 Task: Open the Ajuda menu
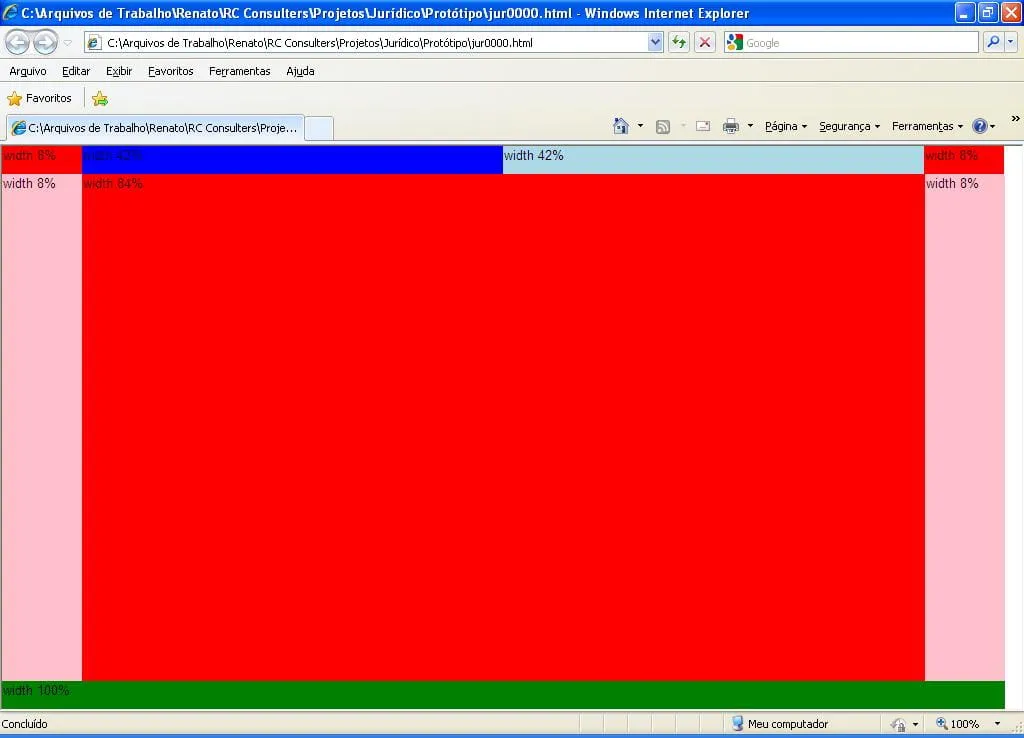[300, 71]
